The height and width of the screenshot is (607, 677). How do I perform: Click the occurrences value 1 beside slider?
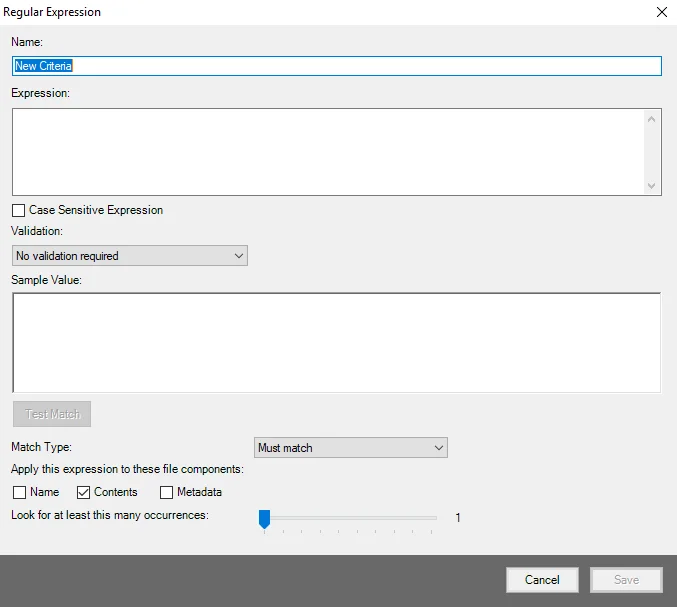(x=458, y=518)
